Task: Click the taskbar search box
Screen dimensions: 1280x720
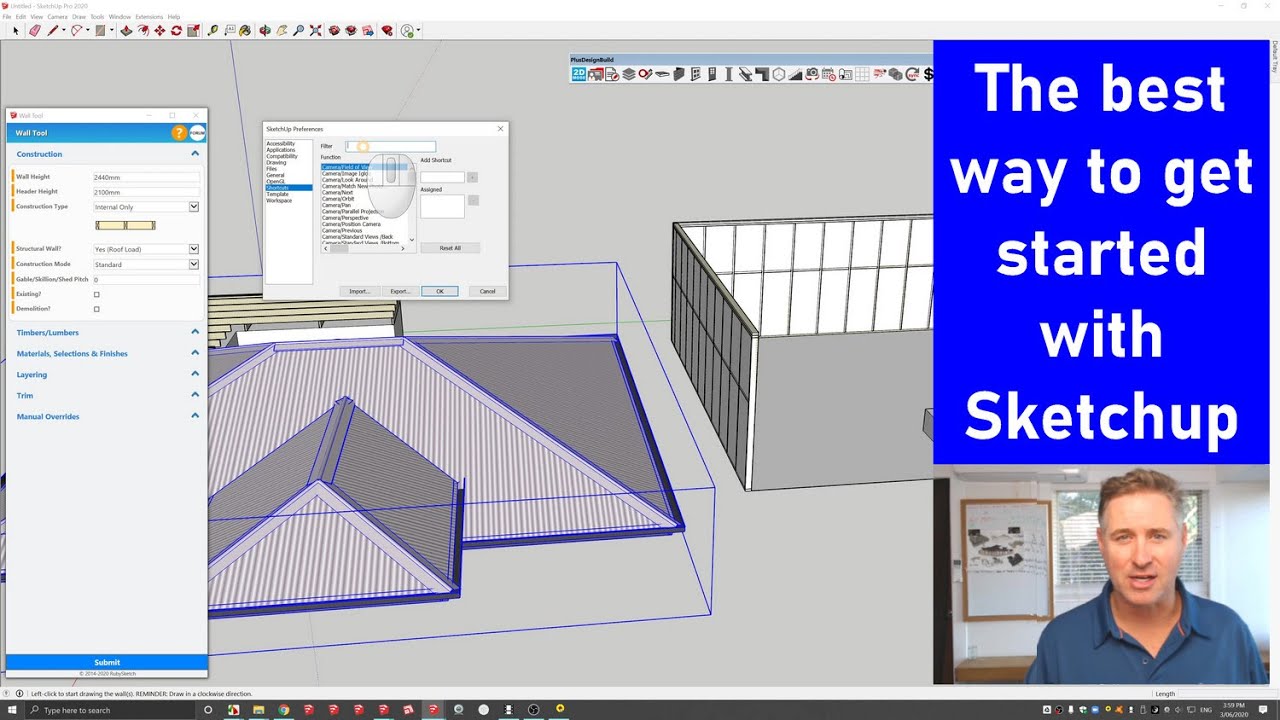Action: point(110,710)
